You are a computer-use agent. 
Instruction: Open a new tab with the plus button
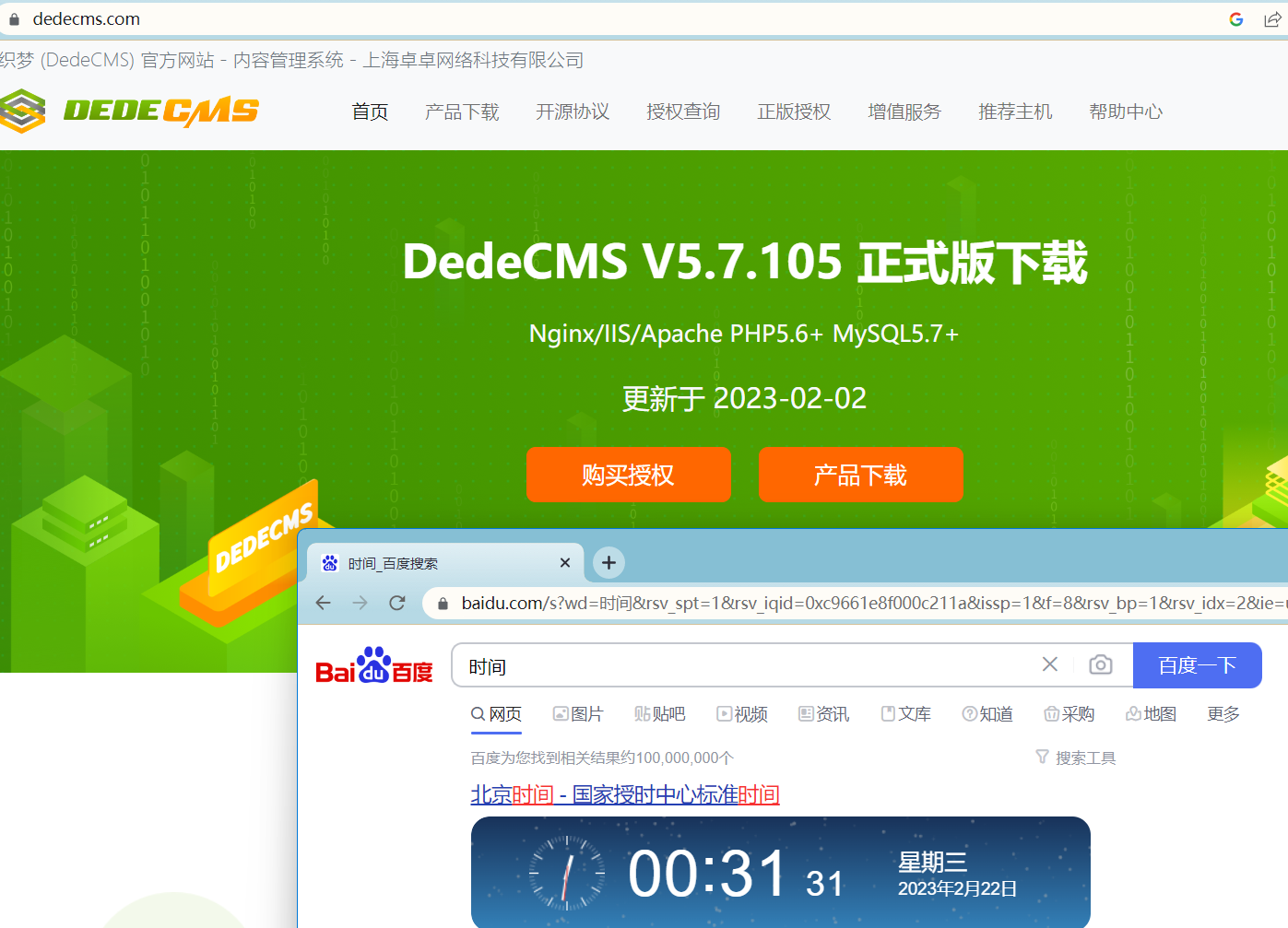(609, 562)
